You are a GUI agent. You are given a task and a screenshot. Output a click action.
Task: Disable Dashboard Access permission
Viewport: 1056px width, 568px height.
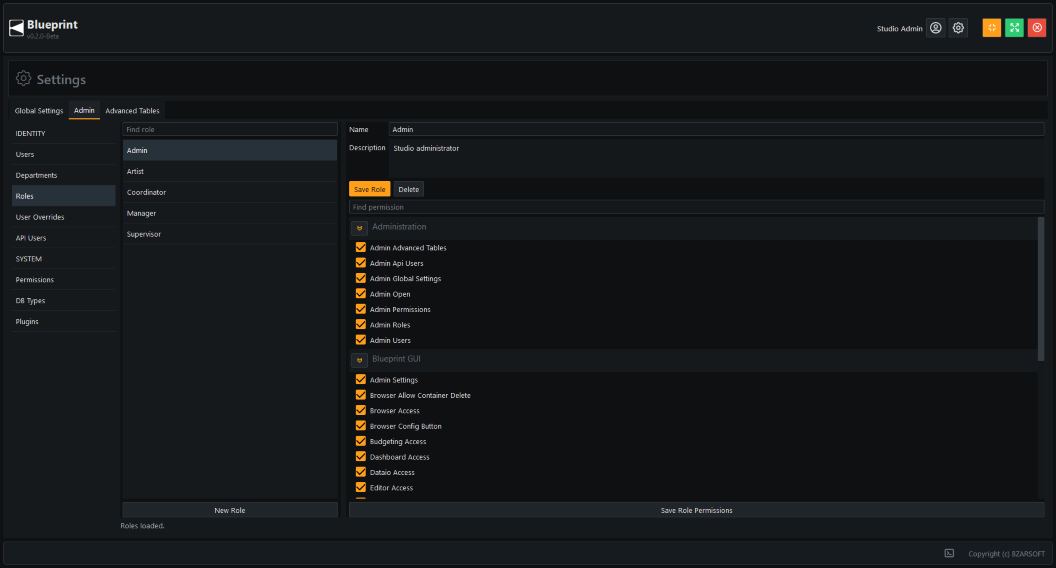tap(361, 457)
